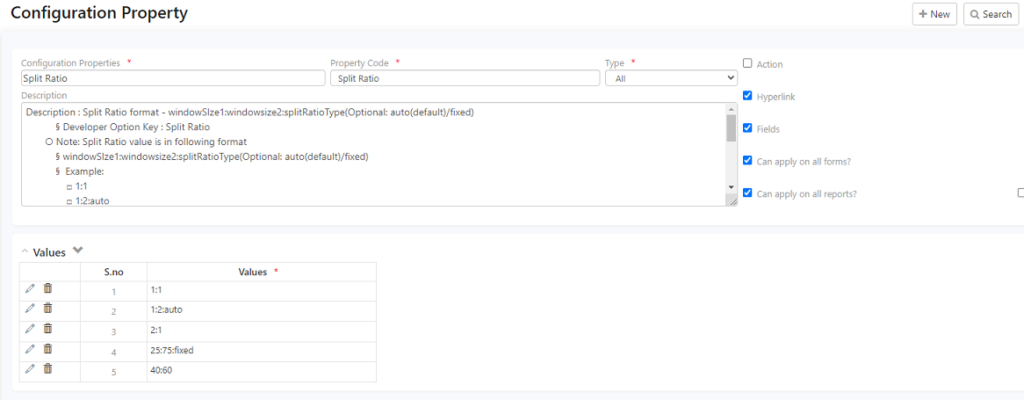
Task: Collapse the Values section
Action: (x=25, y=252)
